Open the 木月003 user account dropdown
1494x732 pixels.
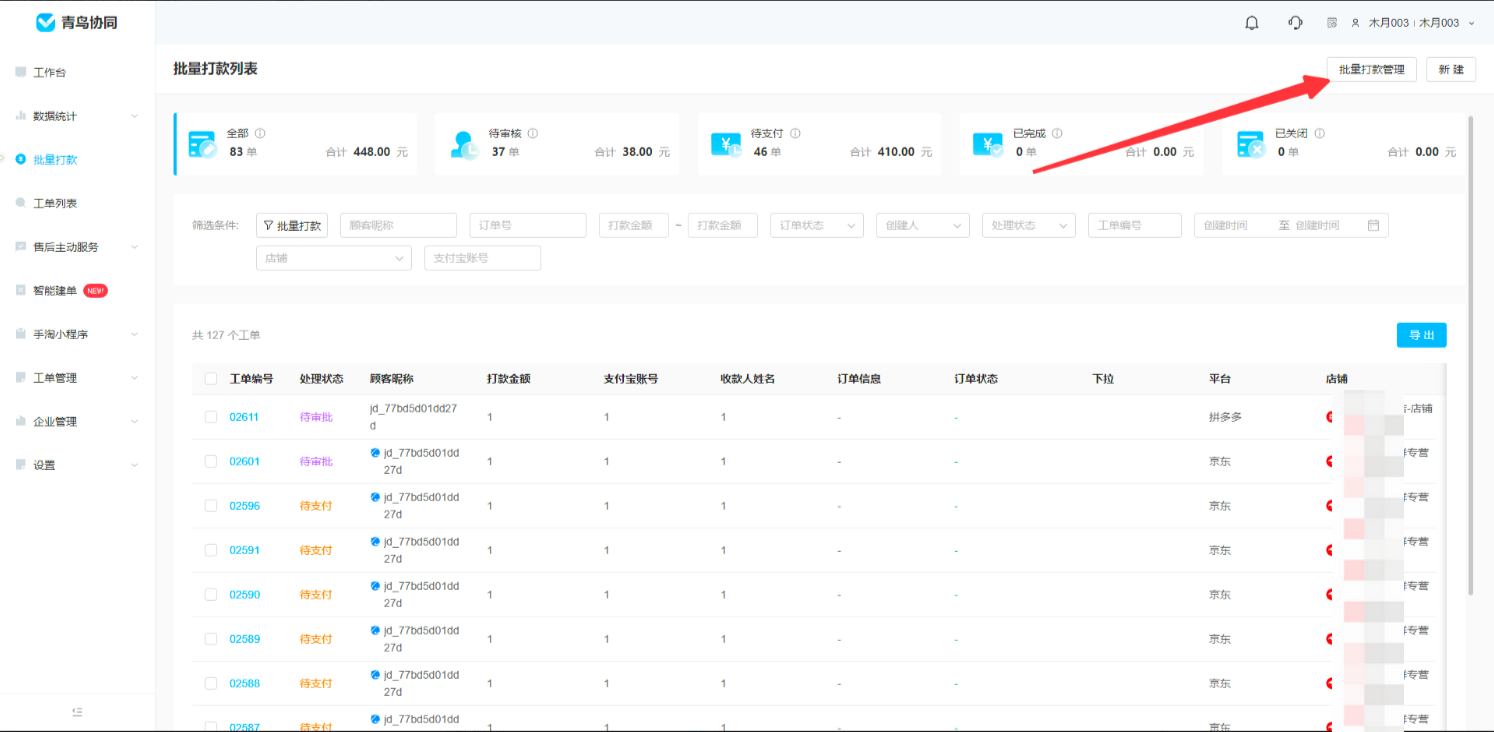[x=1413, y=23]
